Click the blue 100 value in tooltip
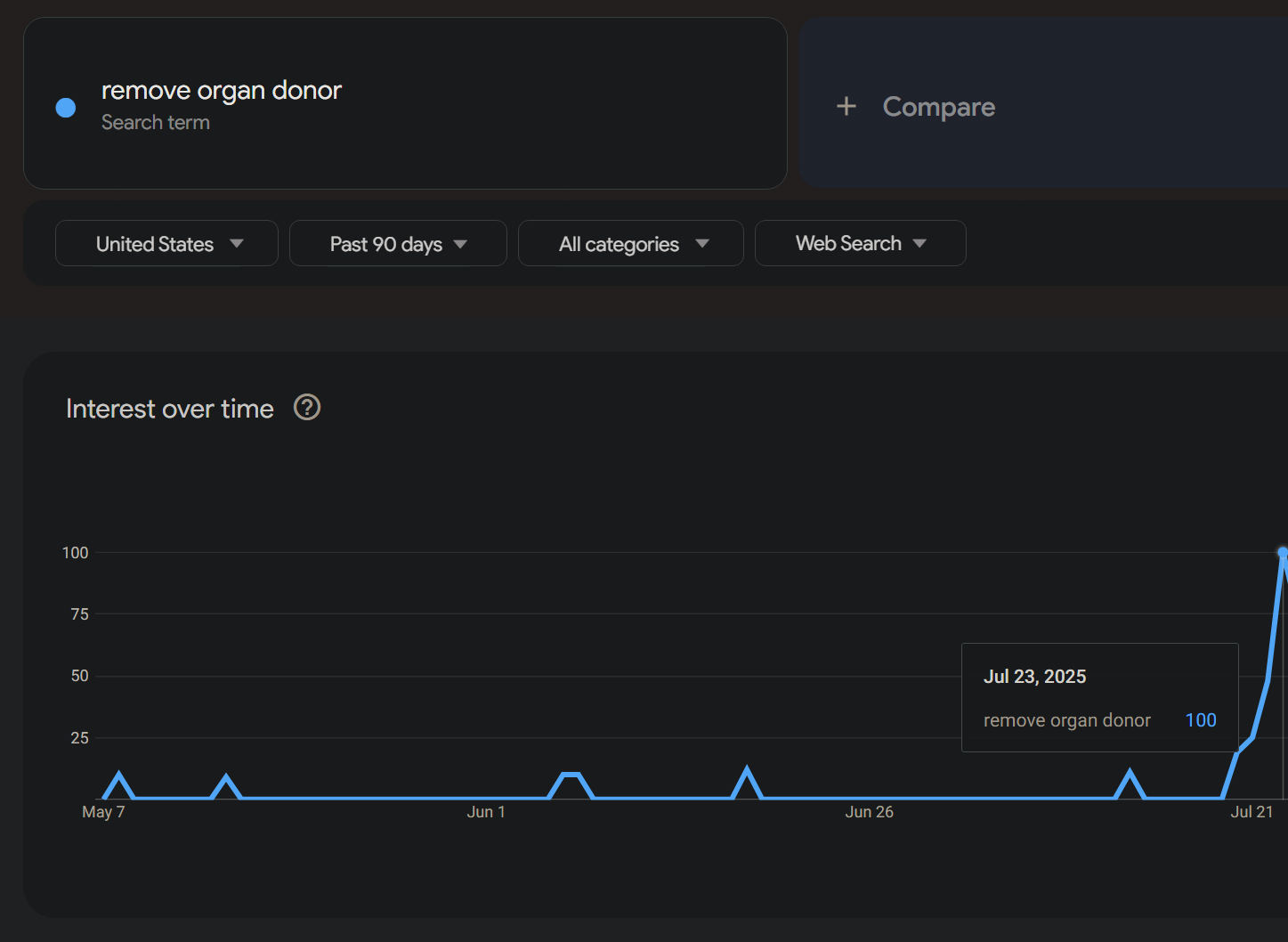This screenshot has height=942, width=1288. pos(1201,720)
